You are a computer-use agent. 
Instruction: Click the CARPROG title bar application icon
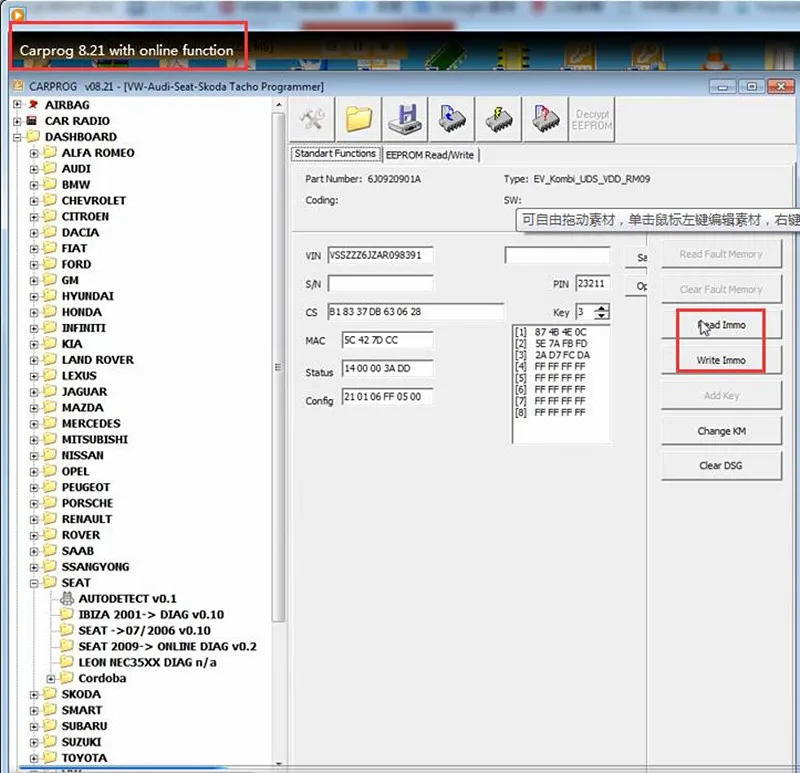pyautogui.click(x=18, y=86)
